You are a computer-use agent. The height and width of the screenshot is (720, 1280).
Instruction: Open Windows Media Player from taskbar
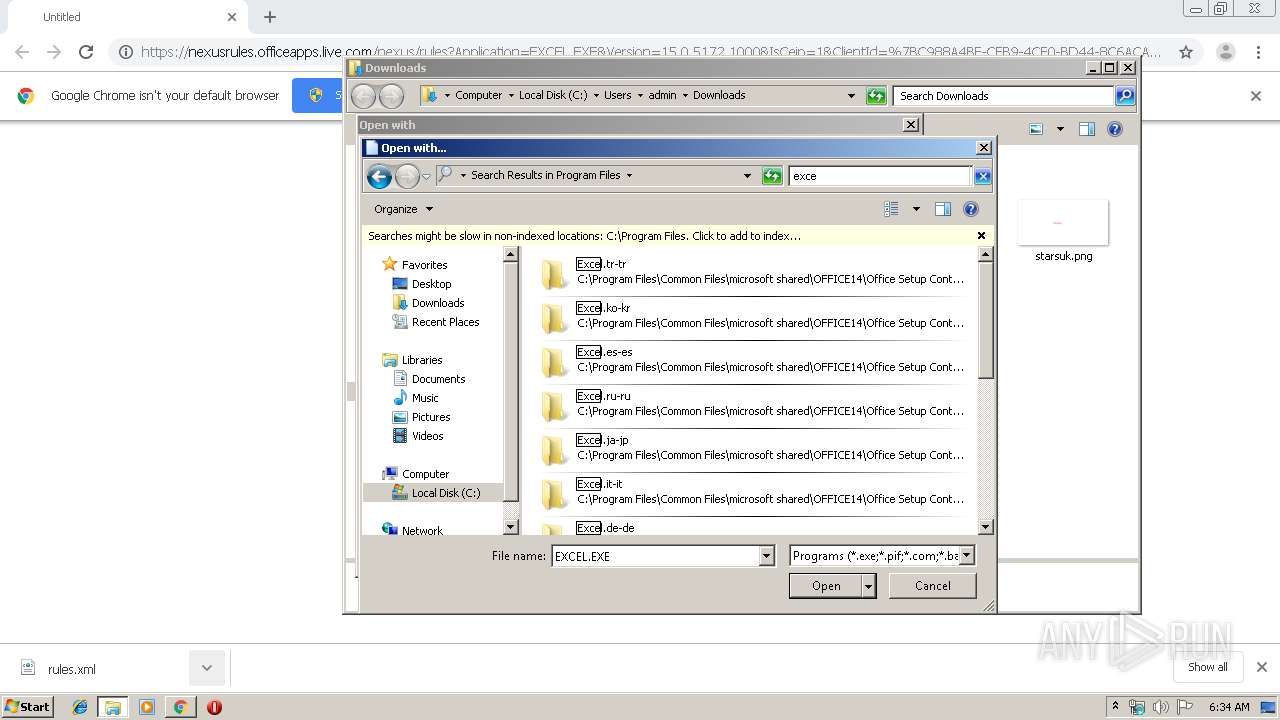click(147, 707)
